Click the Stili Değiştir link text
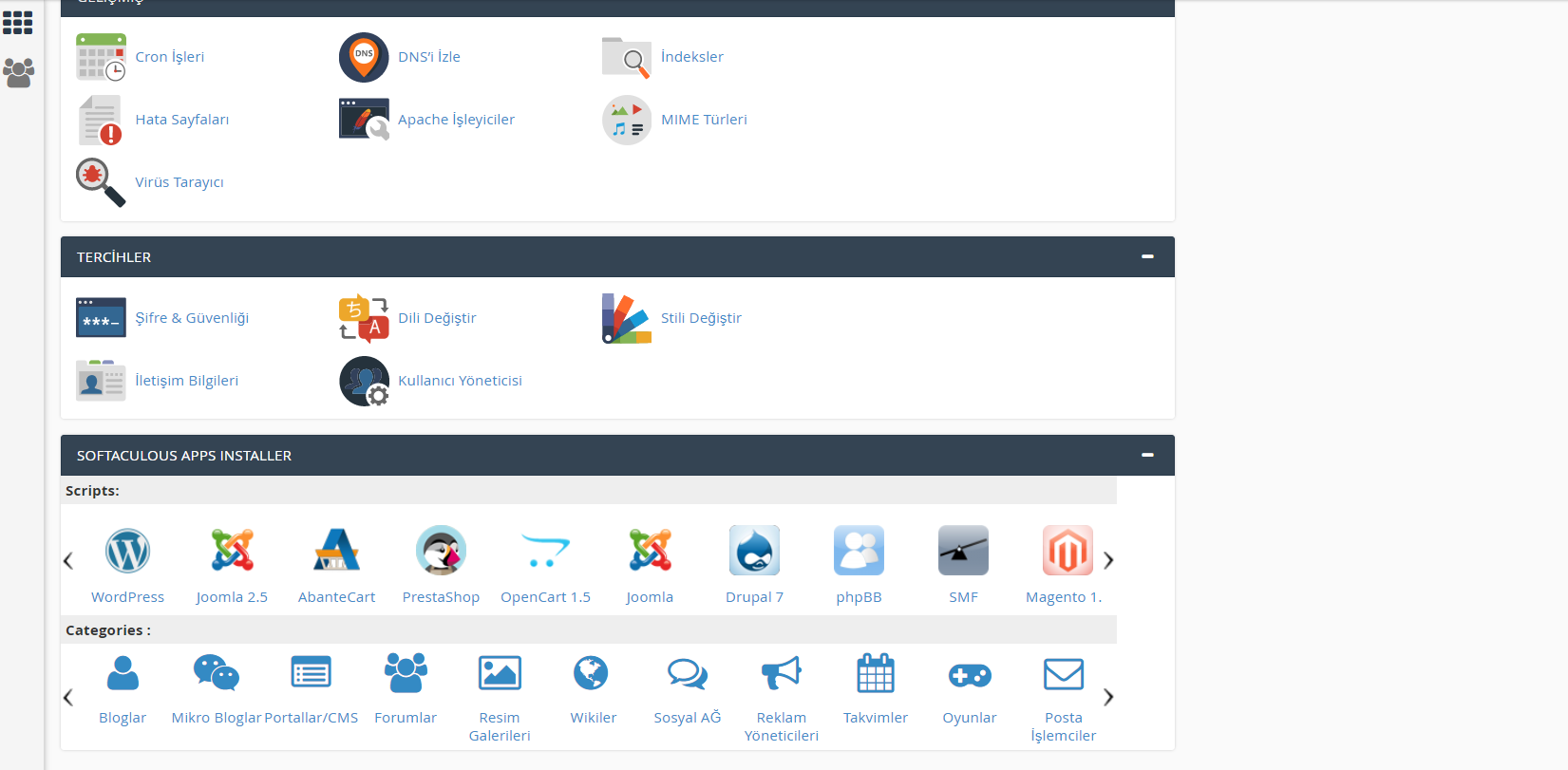The height and width of the screenshot is (770, 1568). (x=701, y=318)
